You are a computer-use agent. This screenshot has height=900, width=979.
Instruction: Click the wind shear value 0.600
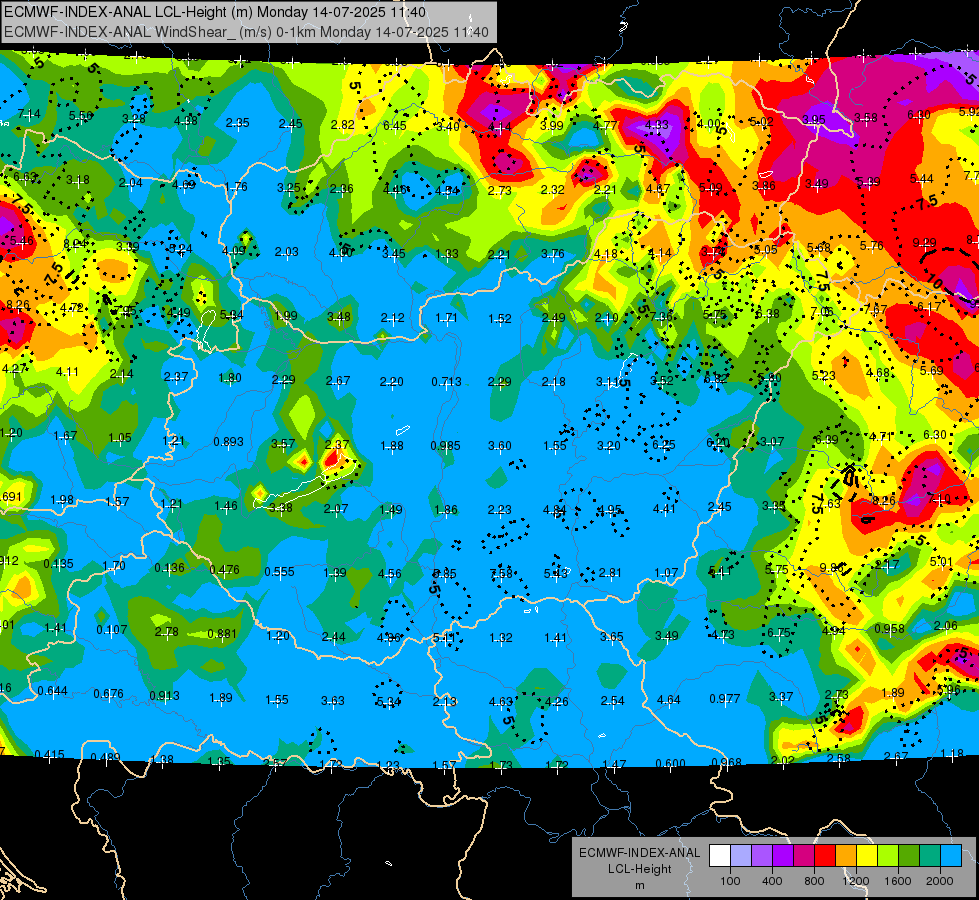point(671,763)
